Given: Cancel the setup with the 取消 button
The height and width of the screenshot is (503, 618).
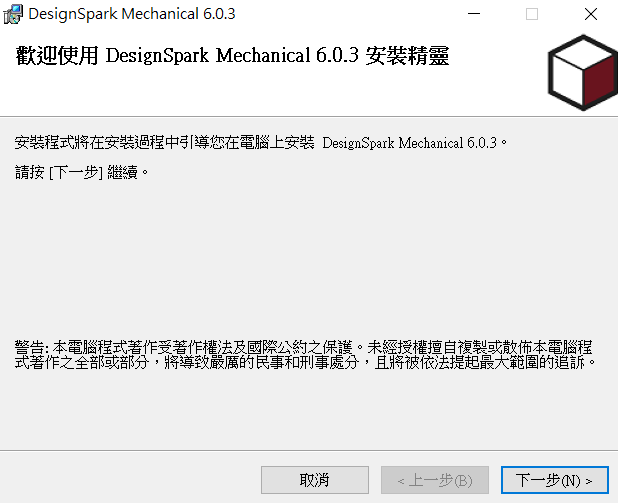Looking at the screenshot, I should [315, 480].
